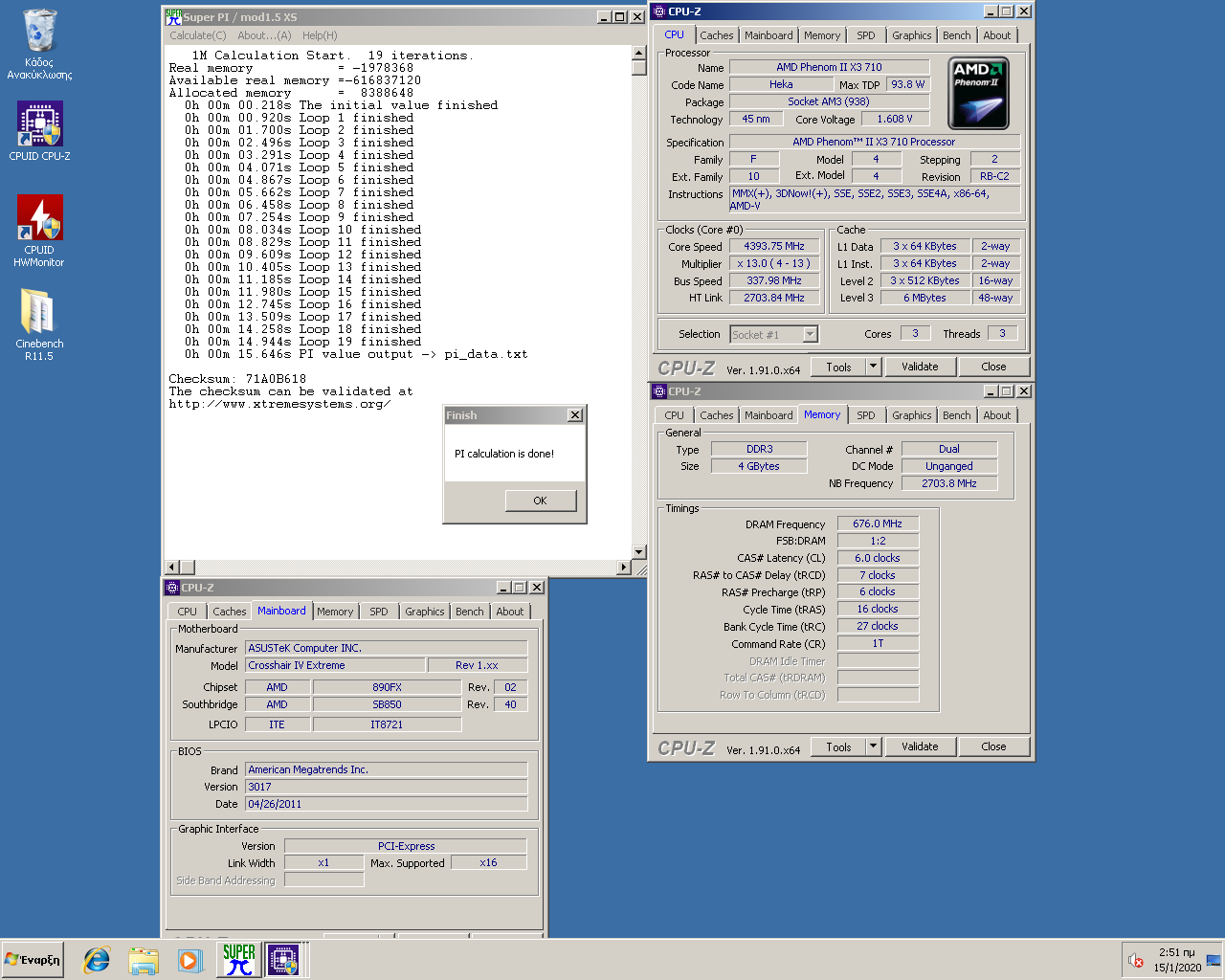Select Memory tab in Mainboard CPU-Z window
This screenshot has height=980, width=1225.
click(x=335, y=612)
